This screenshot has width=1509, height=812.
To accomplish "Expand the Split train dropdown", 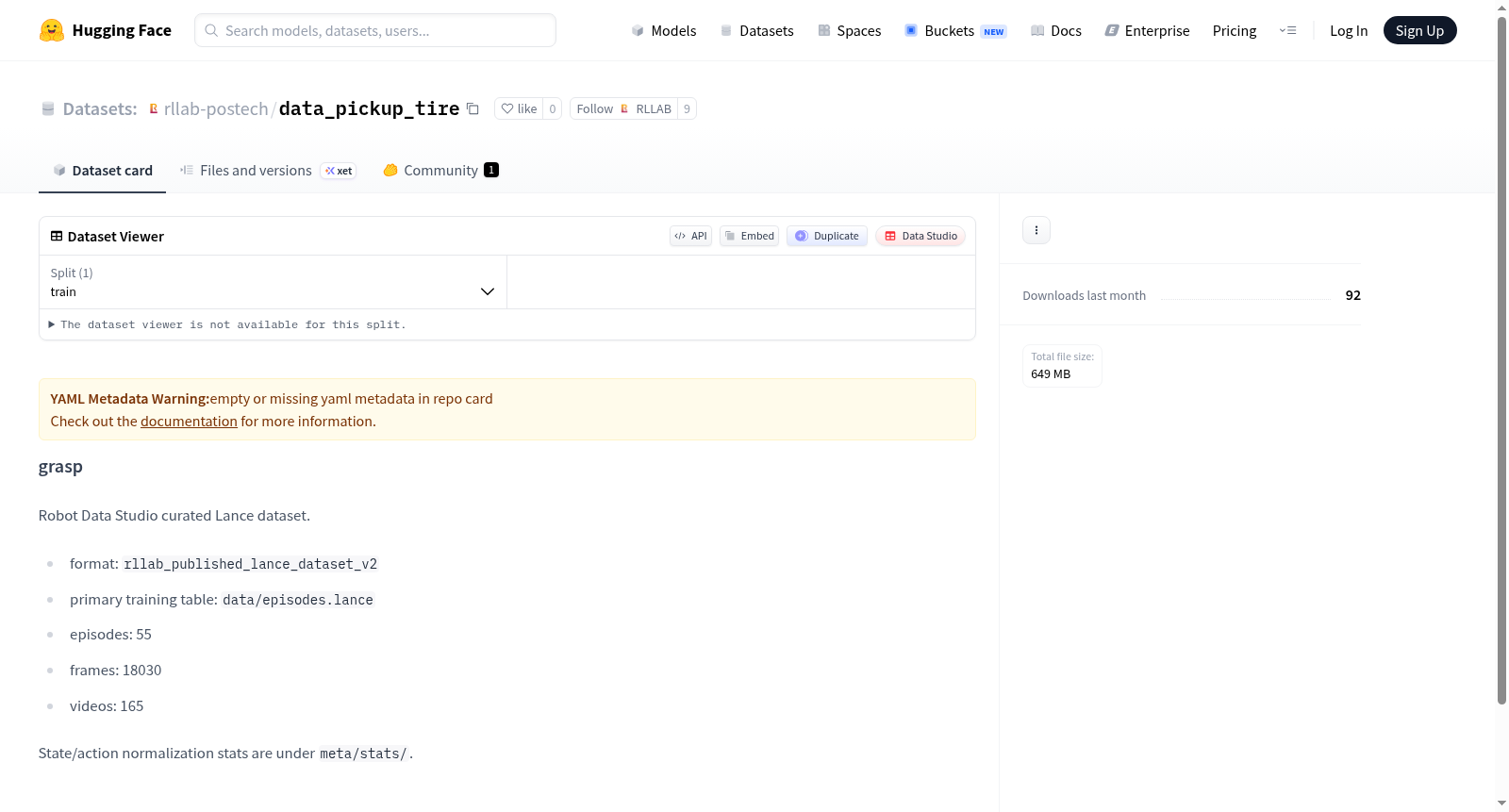I will (x=273, y=282).
